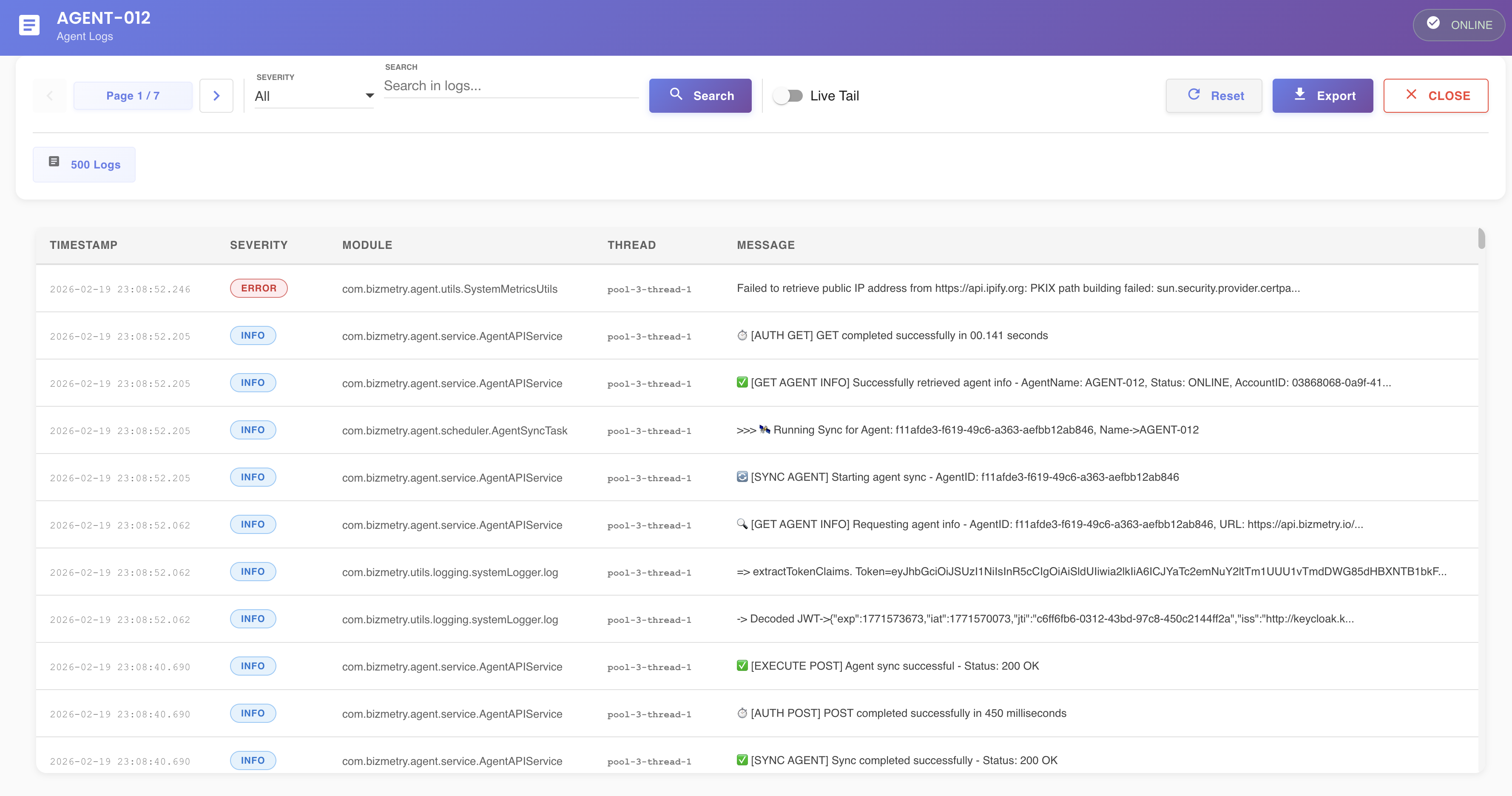Click the ONLINE status badge

point(1458,25)
